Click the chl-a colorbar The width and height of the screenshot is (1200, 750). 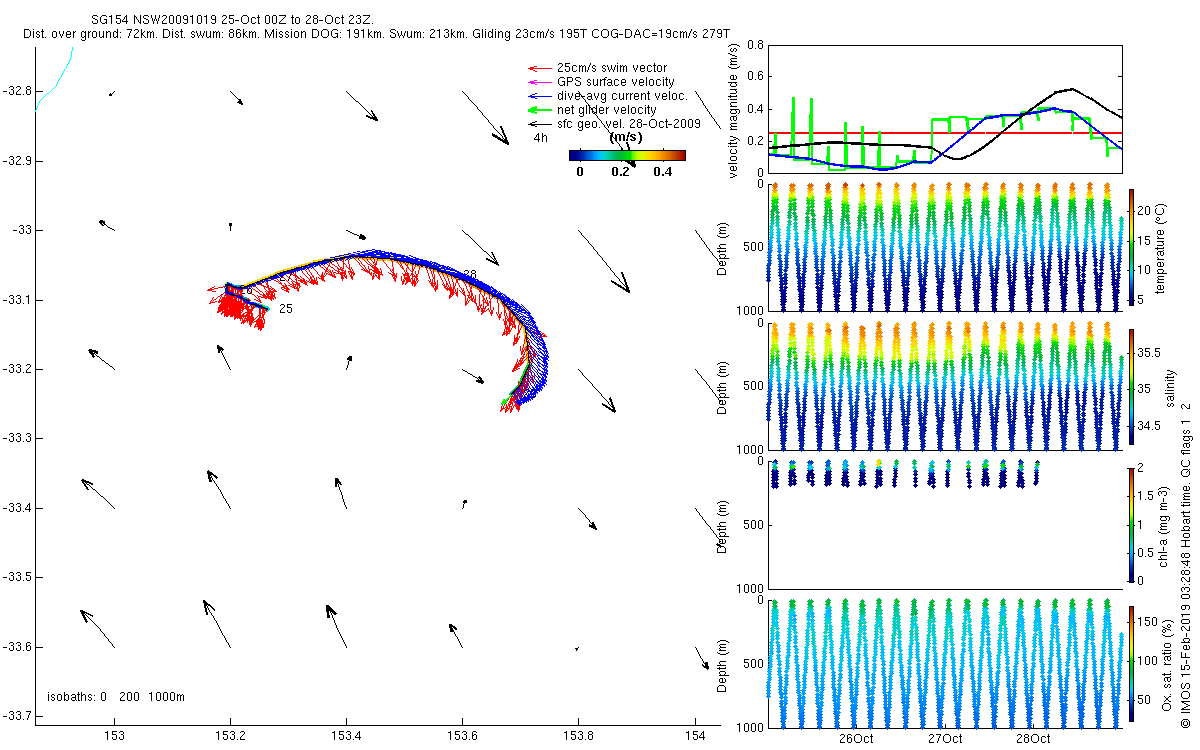(1132, 524)
